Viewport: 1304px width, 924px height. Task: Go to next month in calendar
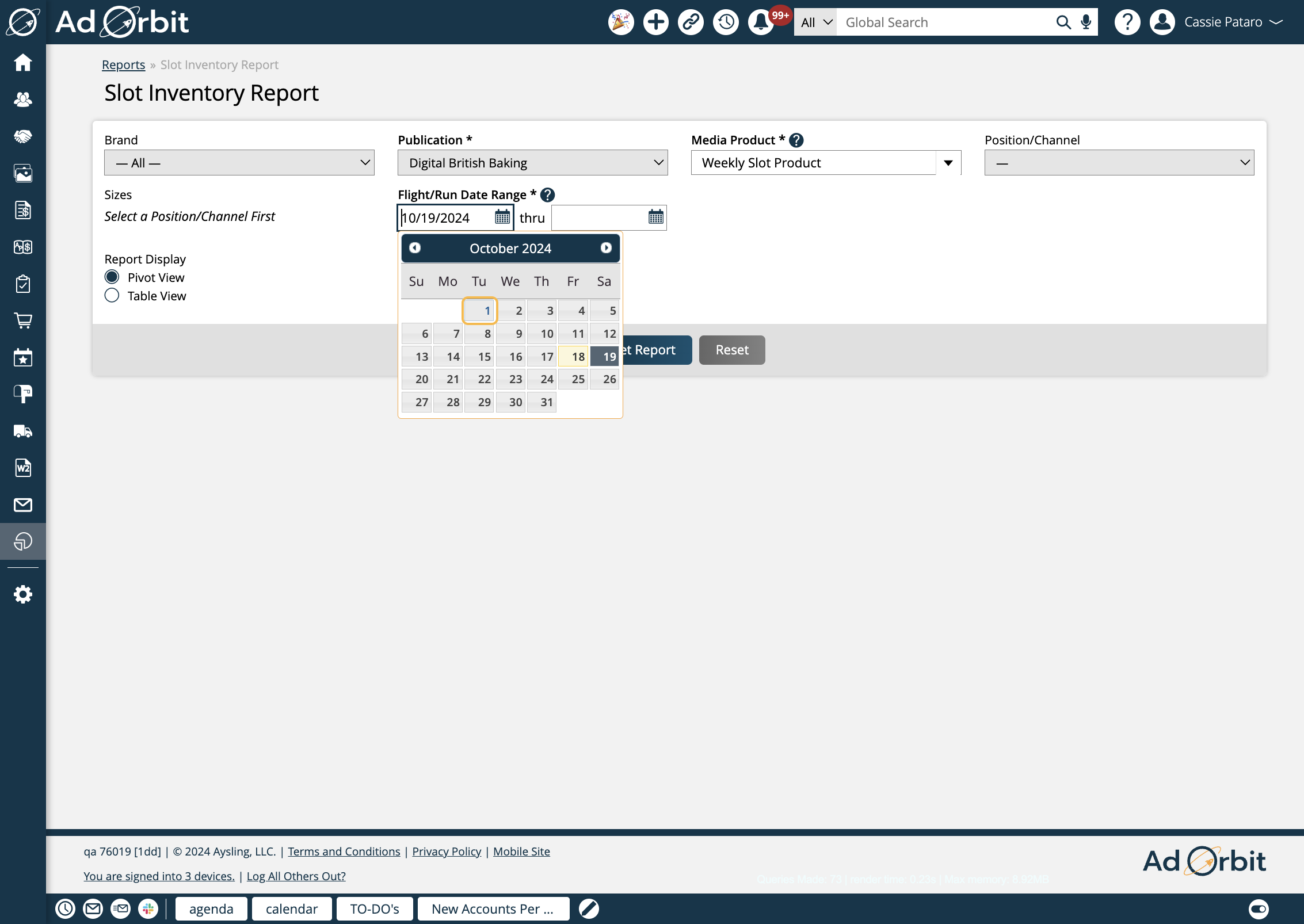coord(606,248)
